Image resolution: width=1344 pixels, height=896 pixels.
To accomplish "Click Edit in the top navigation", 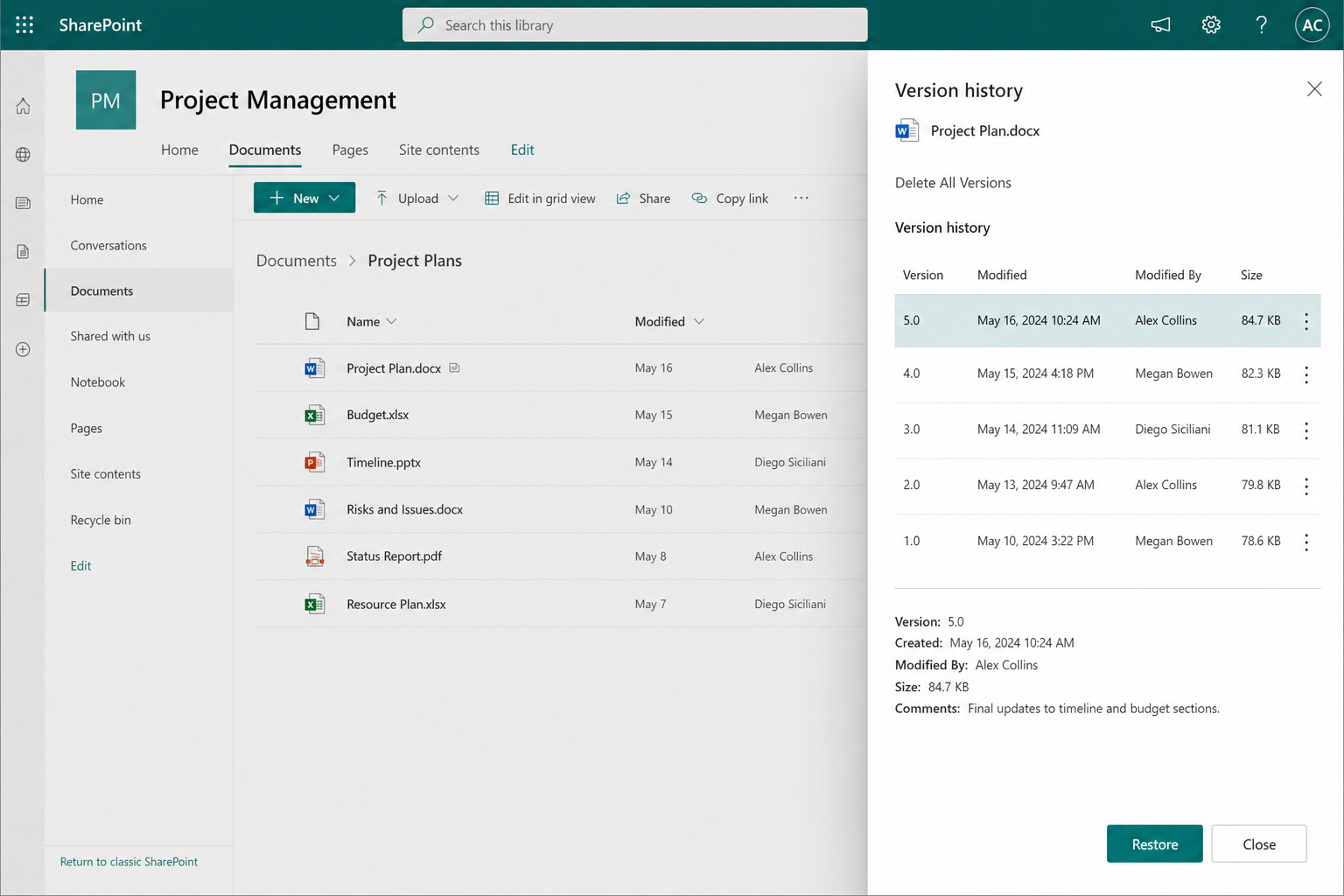I will [x=522, y=150].
